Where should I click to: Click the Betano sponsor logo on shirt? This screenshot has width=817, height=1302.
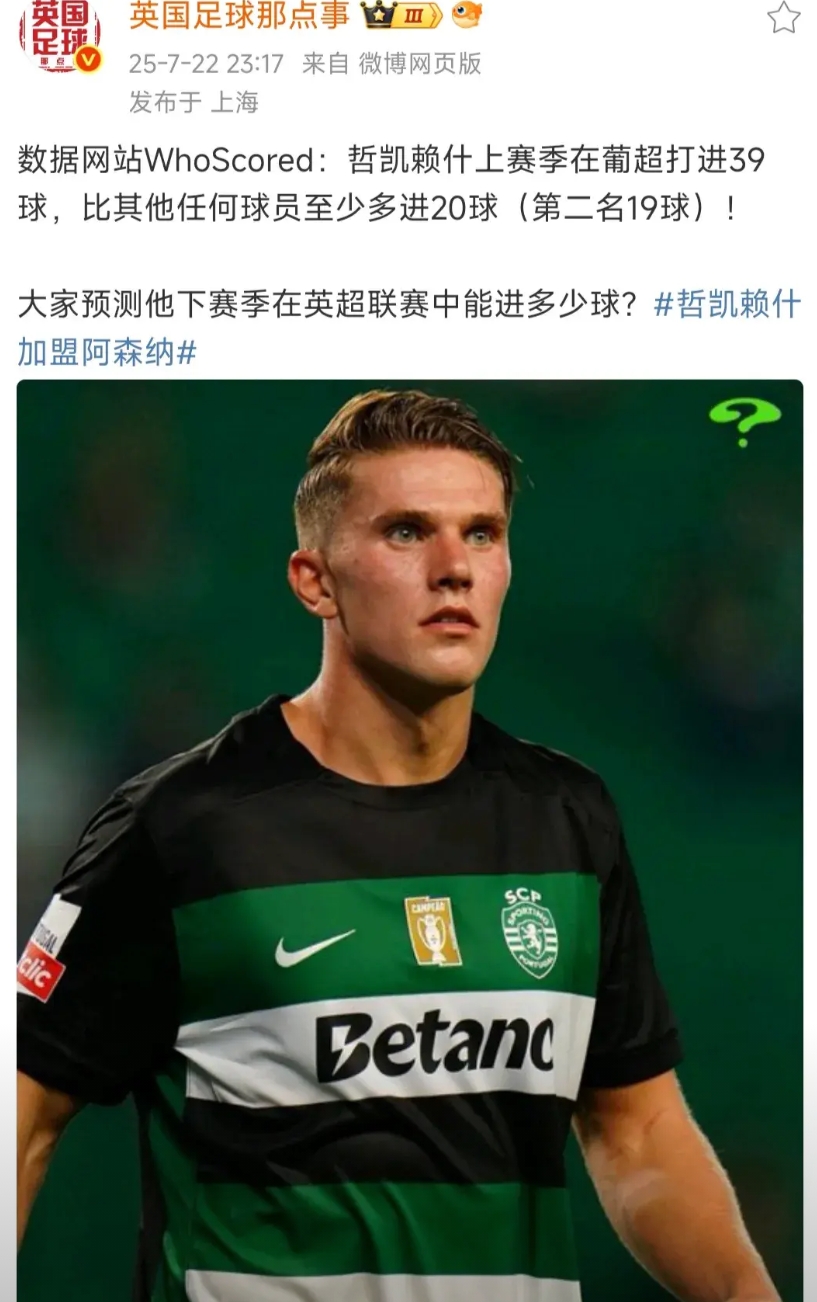(434, 1047)
